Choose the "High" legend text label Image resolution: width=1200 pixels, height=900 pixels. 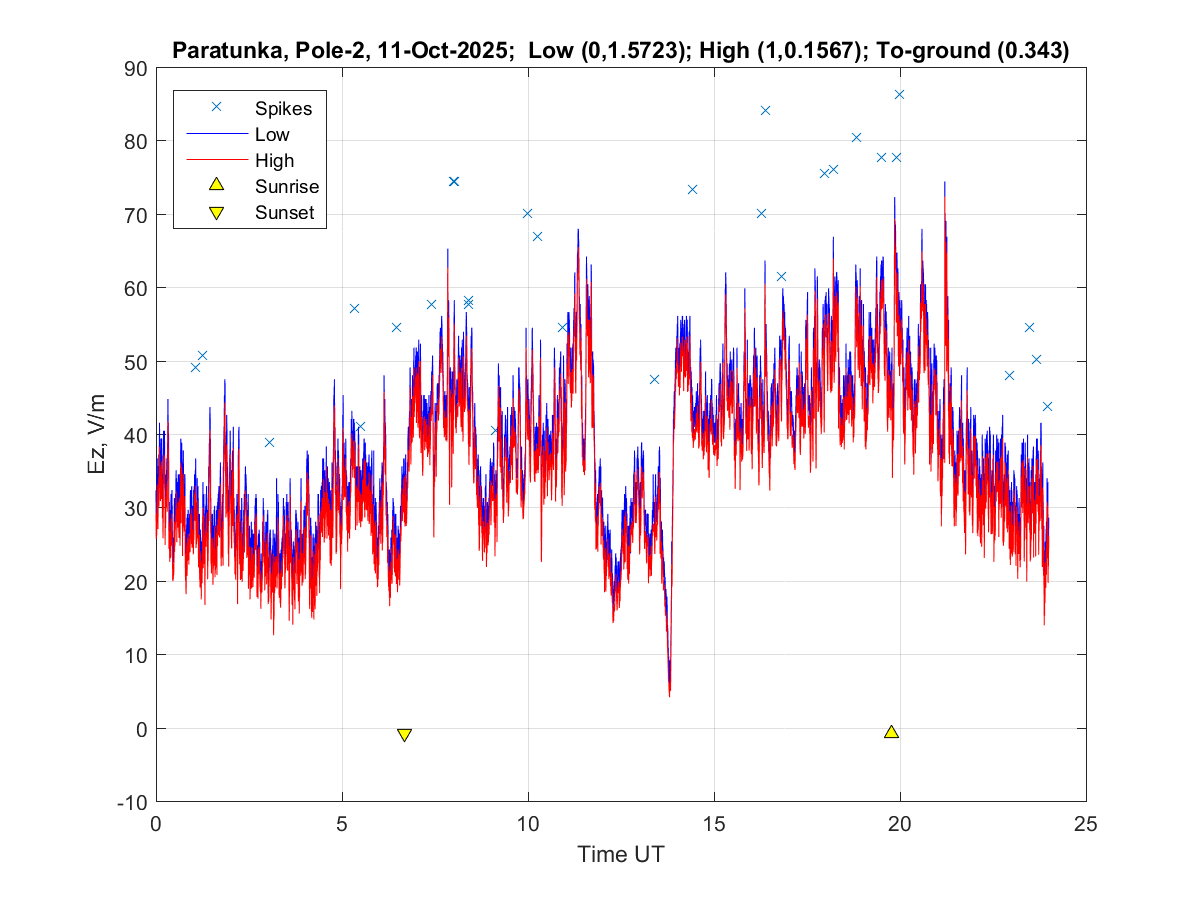[x=274, y=160]
